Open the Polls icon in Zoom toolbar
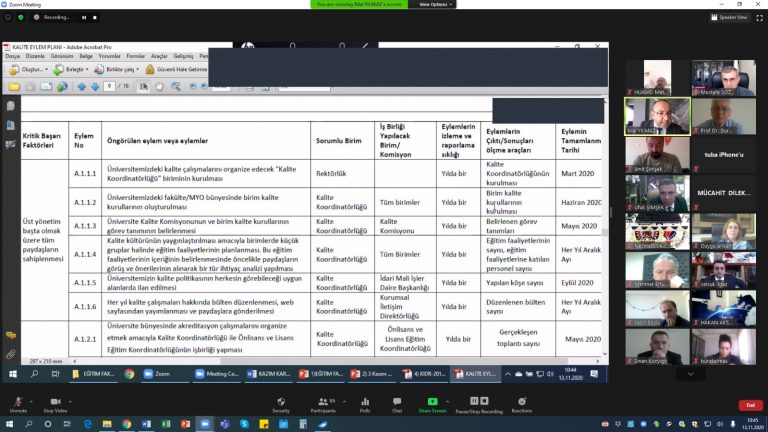The image size is (768, 432). 365,405
